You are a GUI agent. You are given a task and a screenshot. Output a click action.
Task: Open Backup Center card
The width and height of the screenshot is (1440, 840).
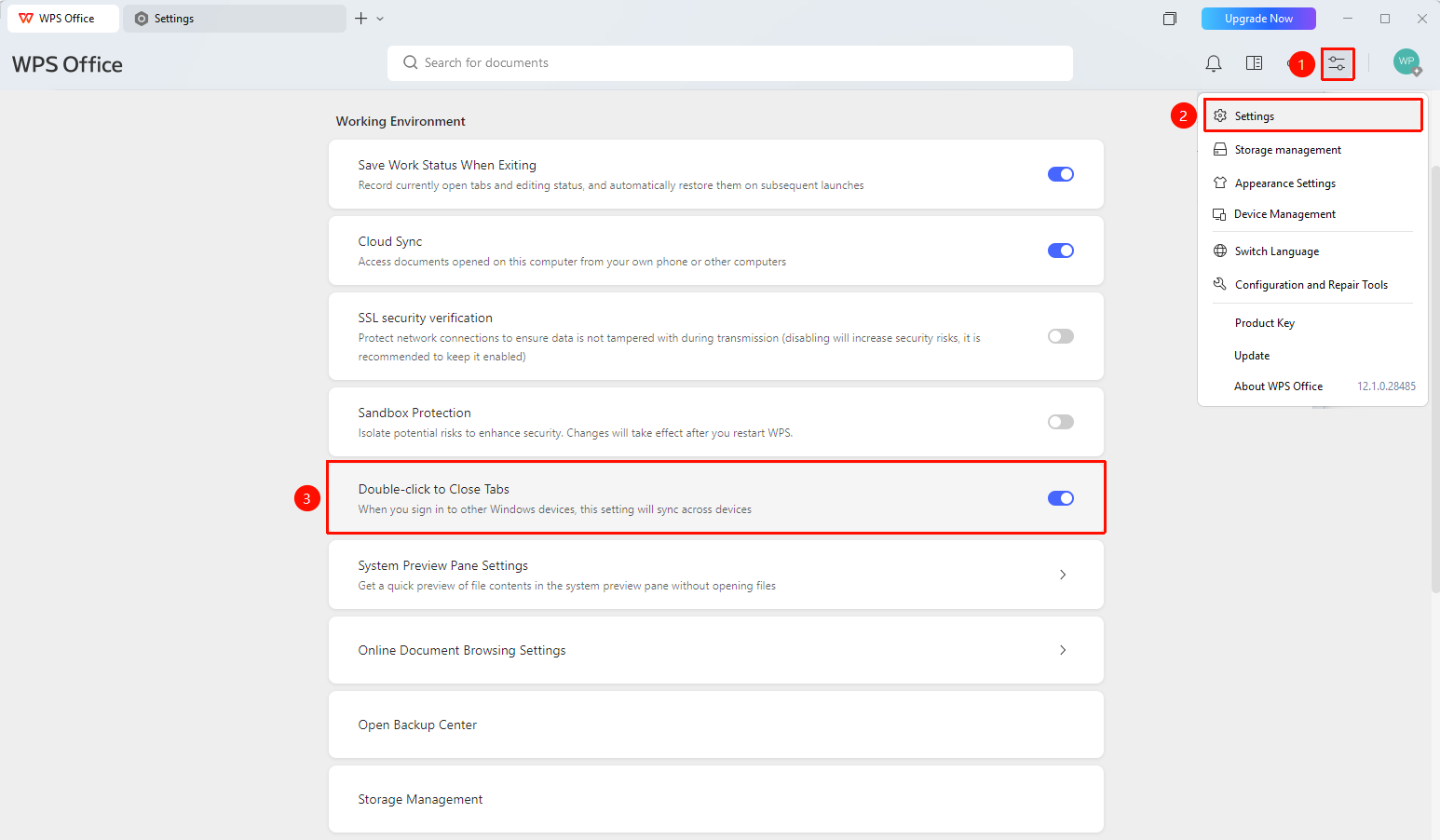[716, 725]
